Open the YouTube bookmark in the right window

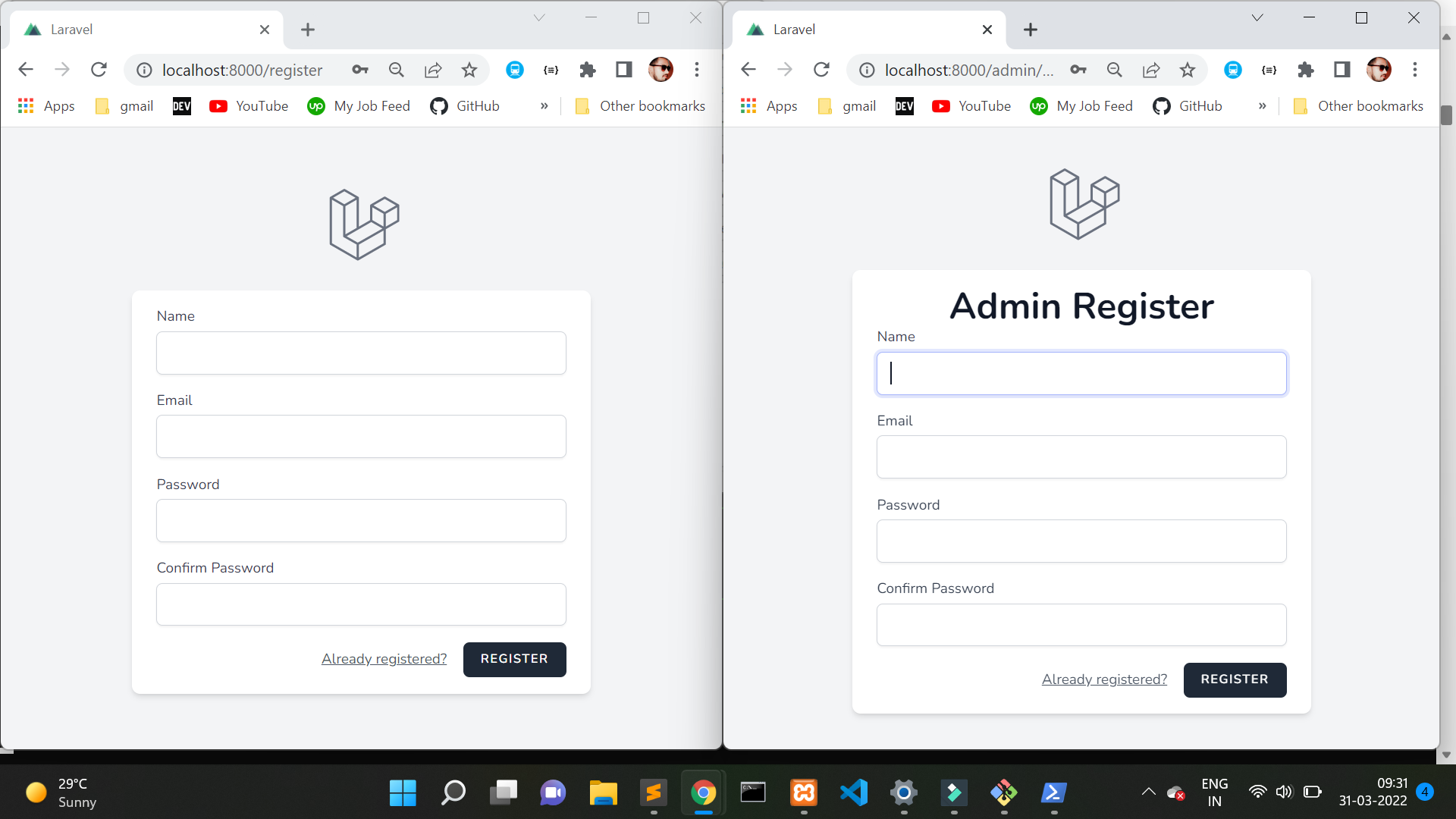[971, 106]
